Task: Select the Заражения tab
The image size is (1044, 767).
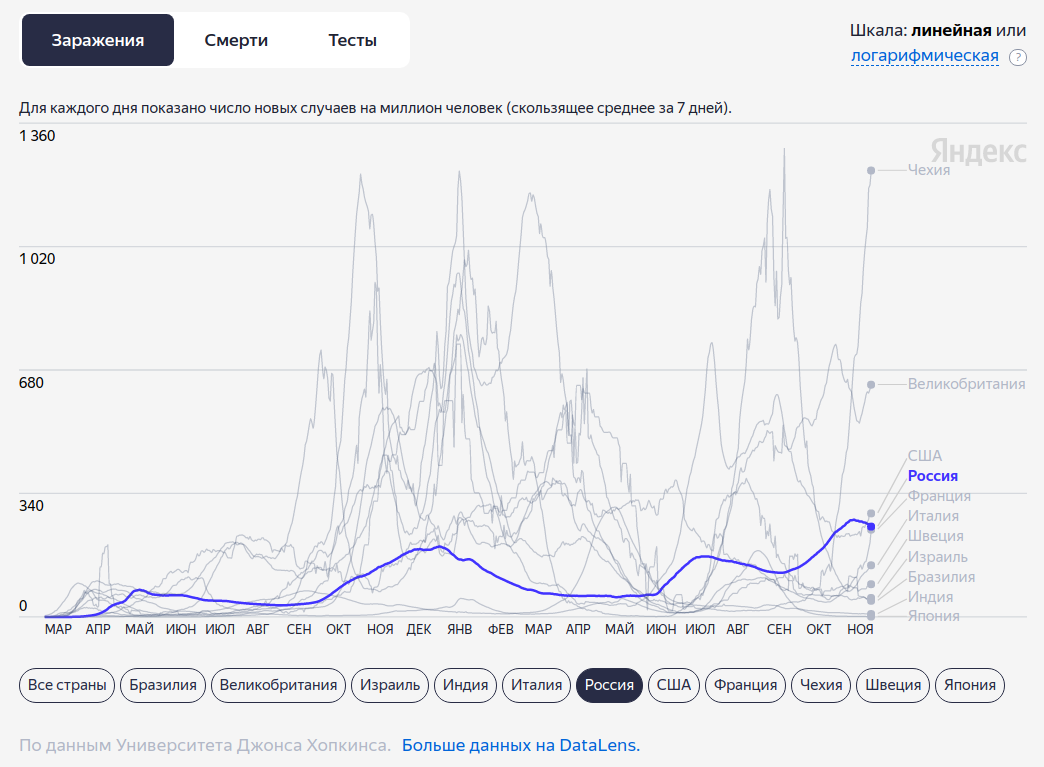Action: pyautogui.click(x=98, y=40)
